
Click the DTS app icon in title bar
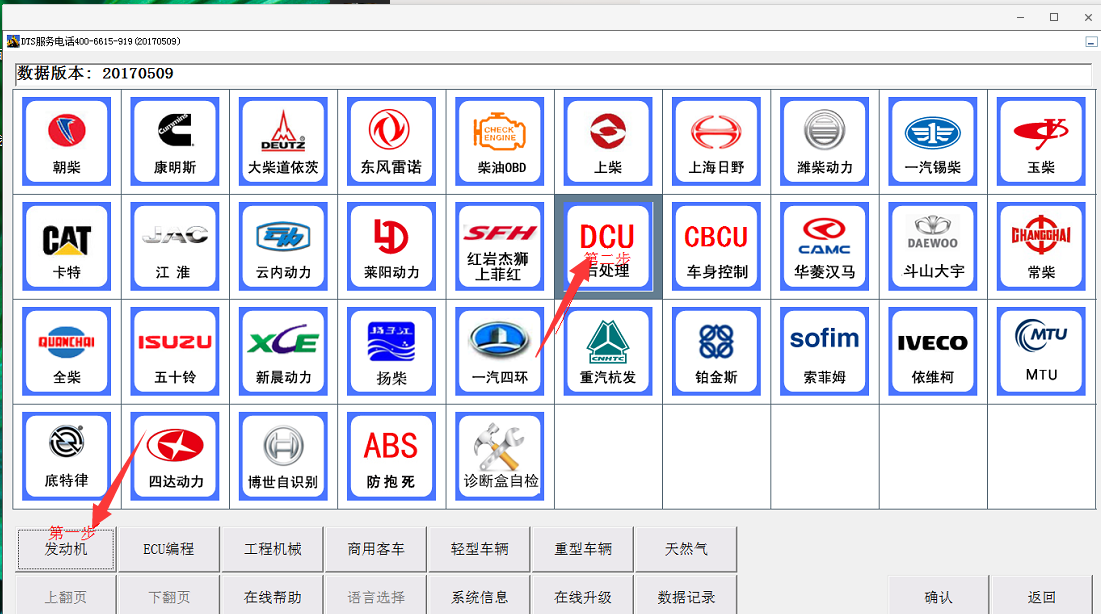tap(13, 41)
